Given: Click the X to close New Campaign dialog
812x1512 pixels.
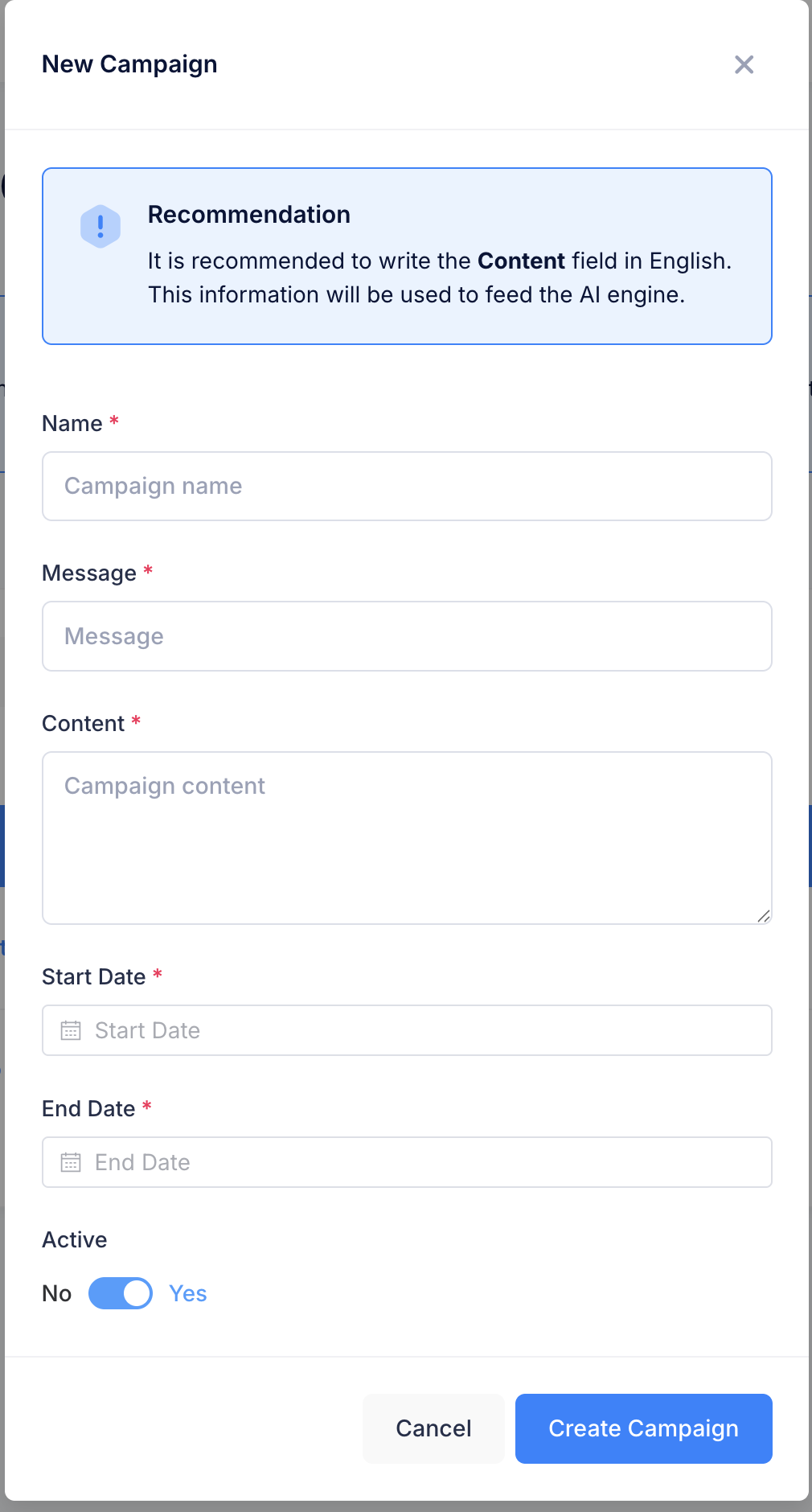Looking at the screenshot, I should click(744, 65).
